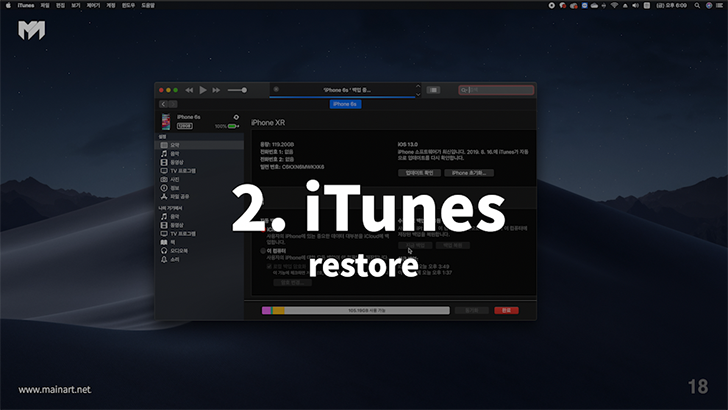Open the iTunes menu in menu bar
728x410 pixels.
pyautogui.click(x=26, y=6)
